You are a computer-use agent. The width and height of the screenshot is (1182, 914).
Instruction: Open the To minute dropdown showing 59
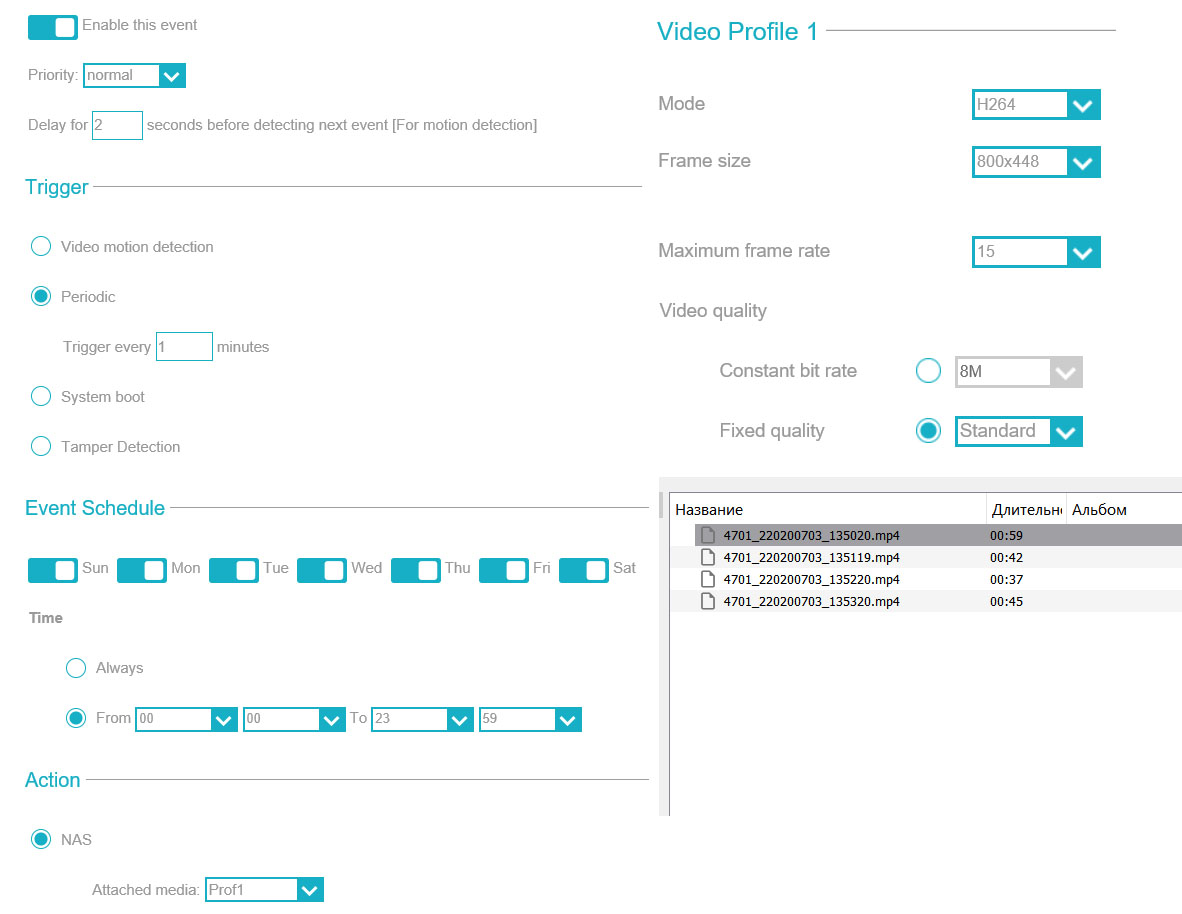pyautogui.click(x=530, y=719)
